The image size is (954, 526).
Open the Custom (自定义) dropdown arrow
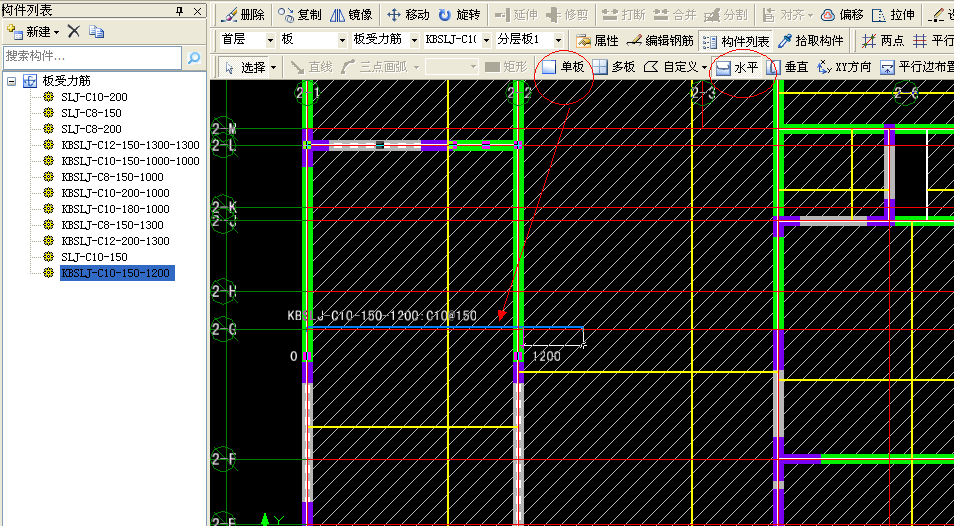coord(704,67)
